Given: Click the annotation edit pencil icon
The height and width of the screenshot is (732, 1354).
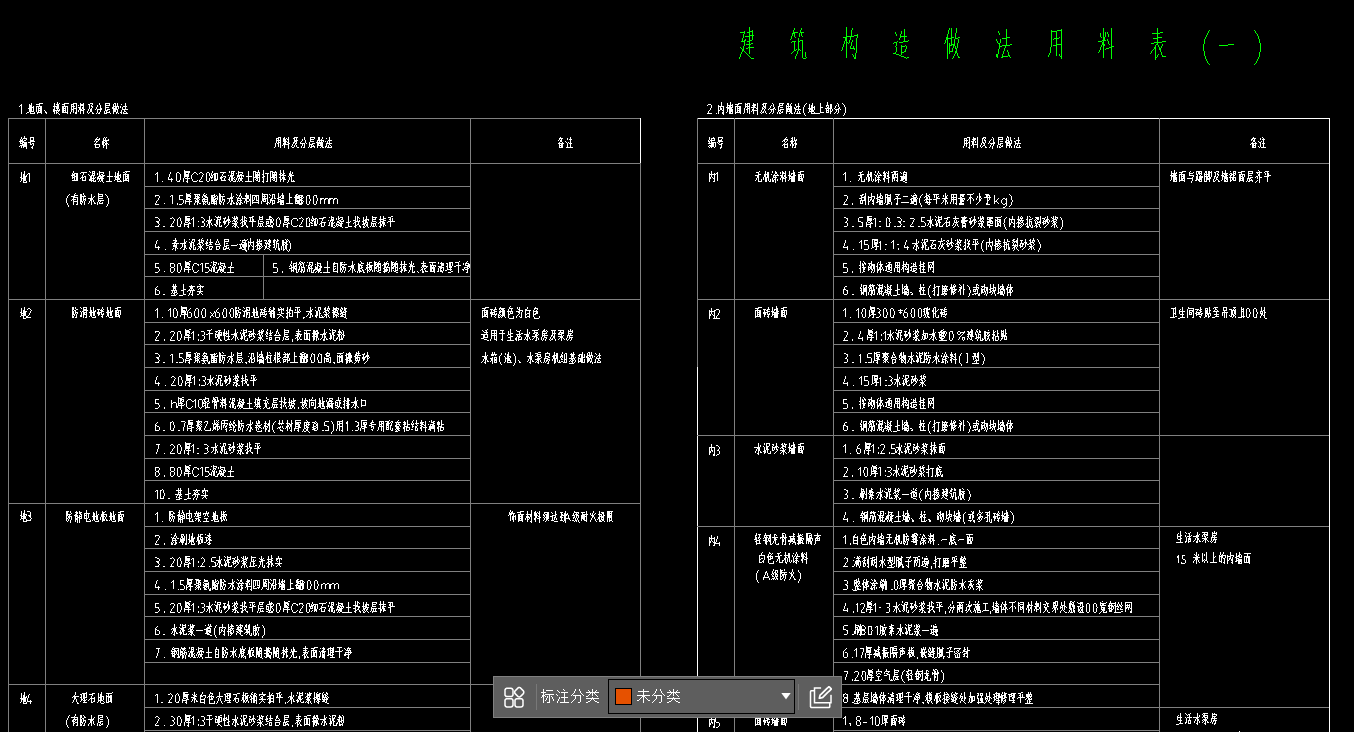Looking at the screenshot, I should tap(821, 697).
